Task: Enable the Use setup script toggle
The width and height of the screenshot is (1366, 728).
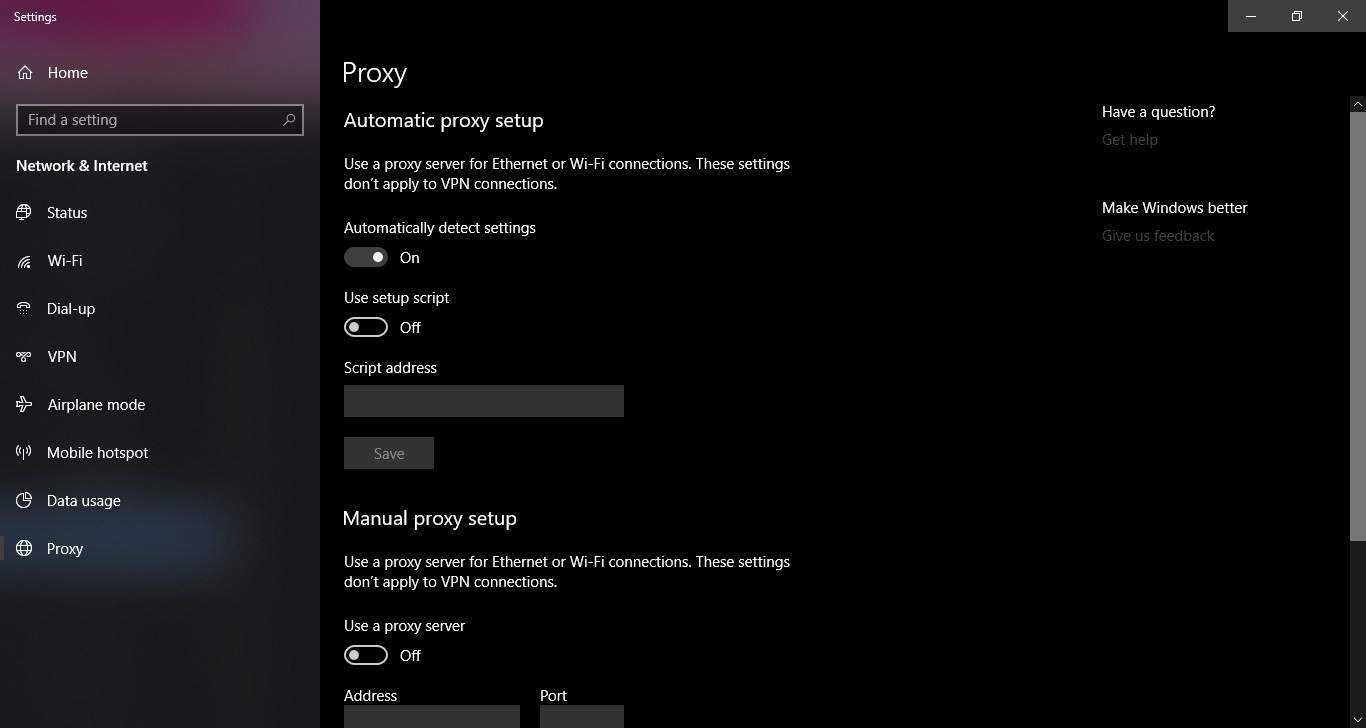Action: 366,327
